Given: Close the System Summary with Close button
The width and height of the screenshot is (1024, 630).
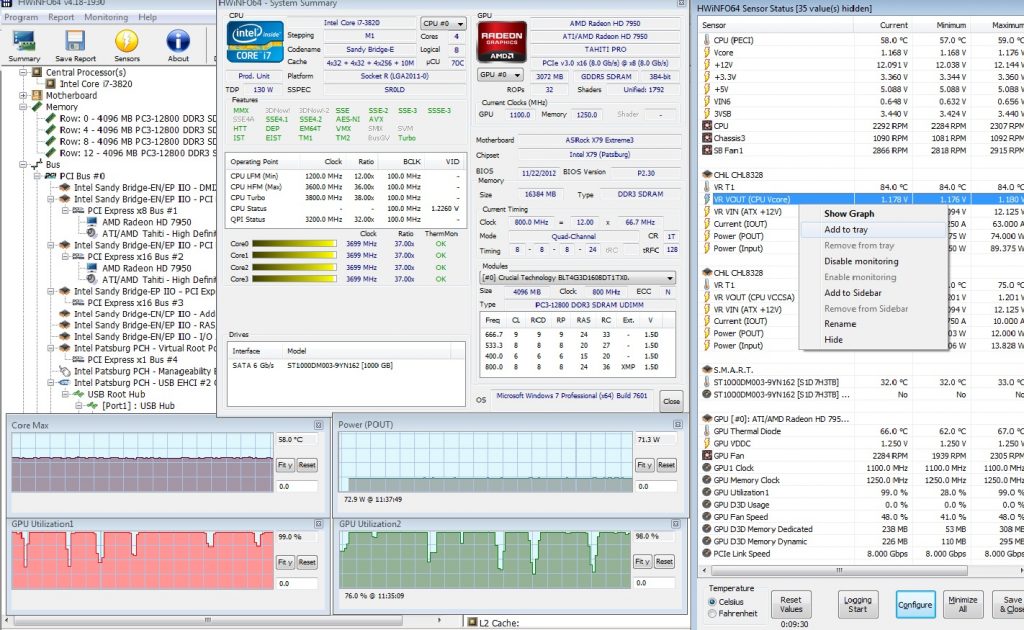Looking at the screenshot, I should [671, 401].
